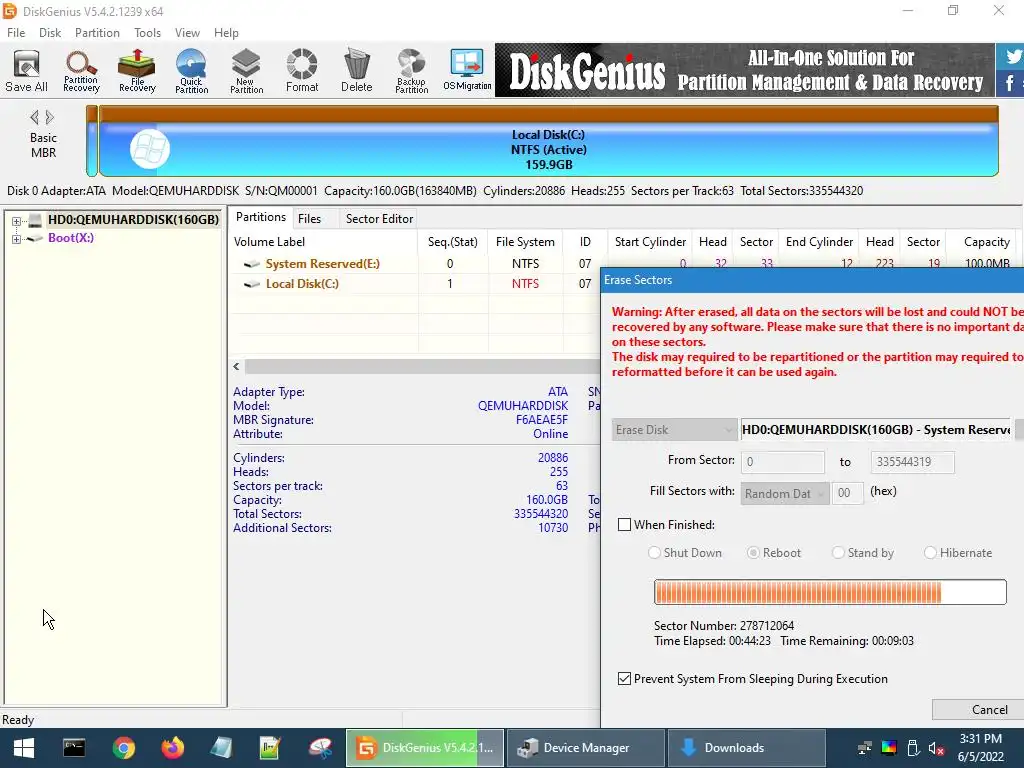The image size is (1024, 768).
Task: Click scroll-left arrow of partition table
Action: [236, 366]
